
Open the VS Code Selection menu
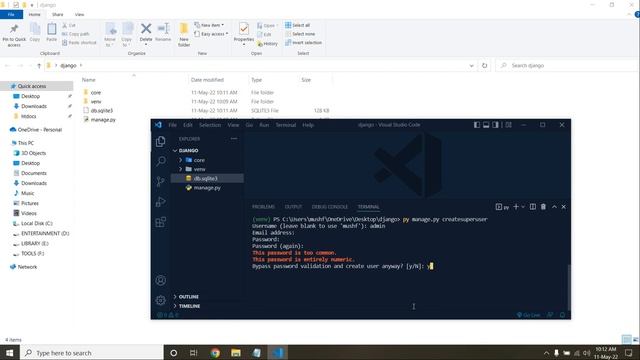tap(210, 125)
